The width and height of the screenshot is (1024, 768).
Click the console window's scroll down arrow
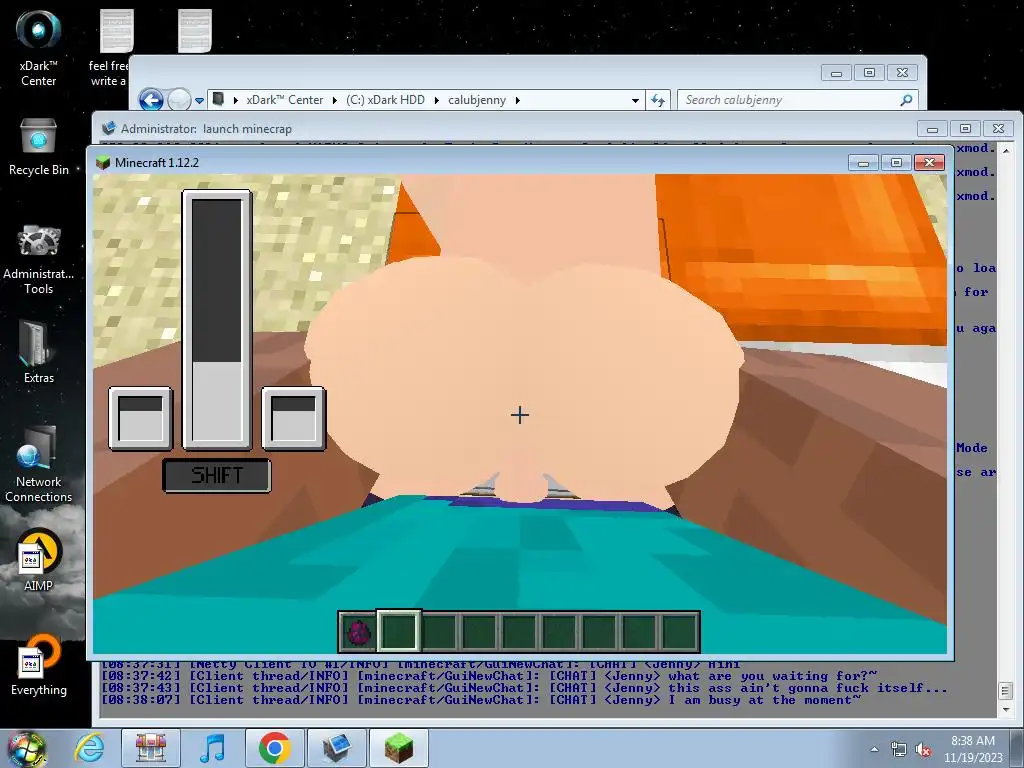coord(1006,709)
